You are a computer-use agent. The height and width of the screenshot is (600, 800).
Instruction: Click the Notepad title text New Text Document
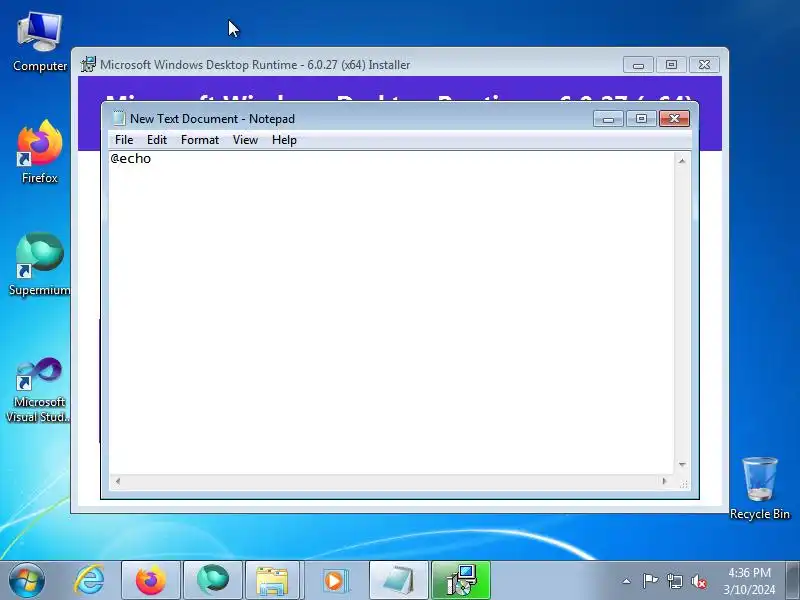(x=184, y=119)
